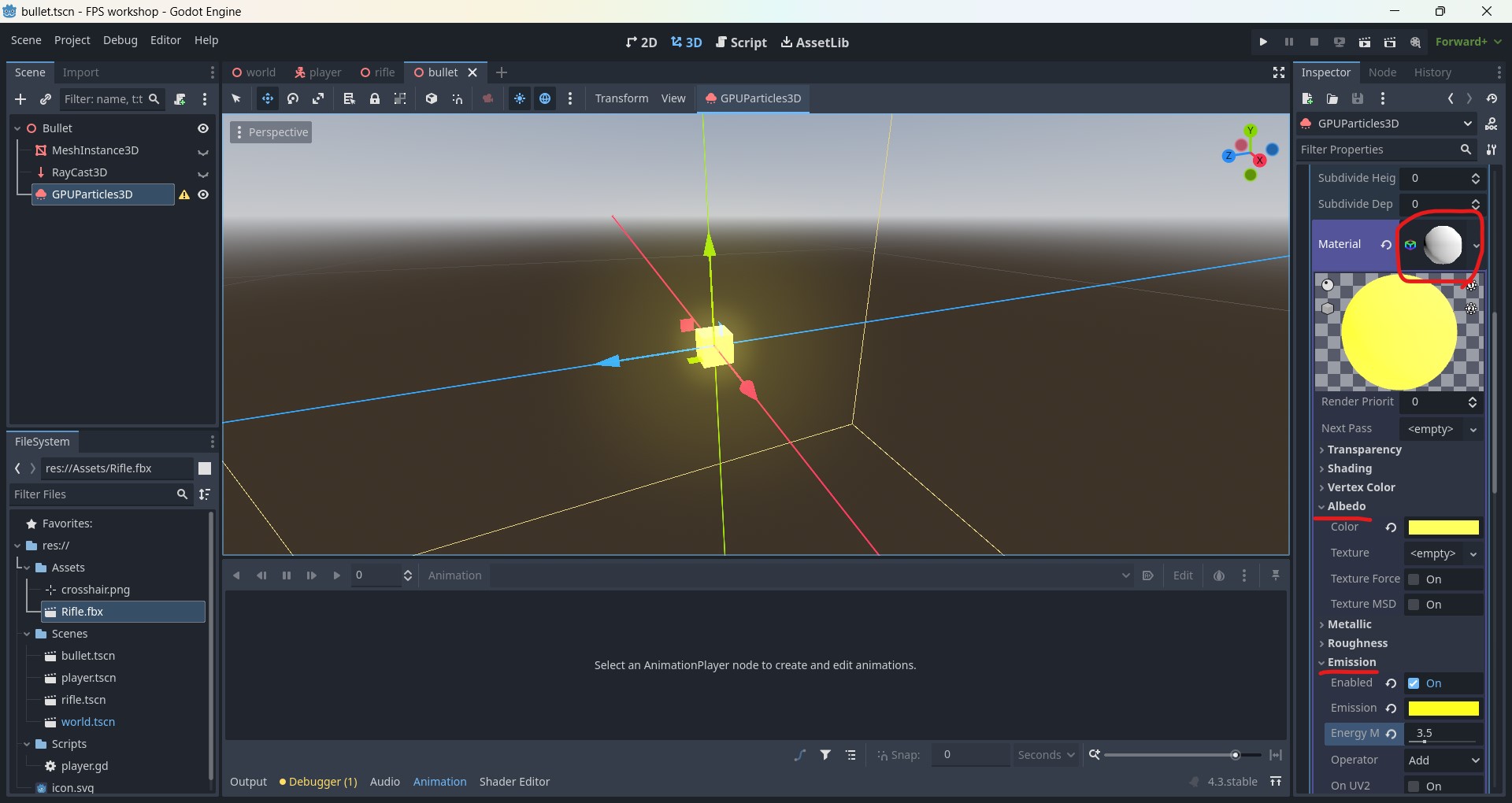Collapse the Scenes folder
Image resolution: width=1512 pixels, height=803 pixels.
click(x=28, y=634)
